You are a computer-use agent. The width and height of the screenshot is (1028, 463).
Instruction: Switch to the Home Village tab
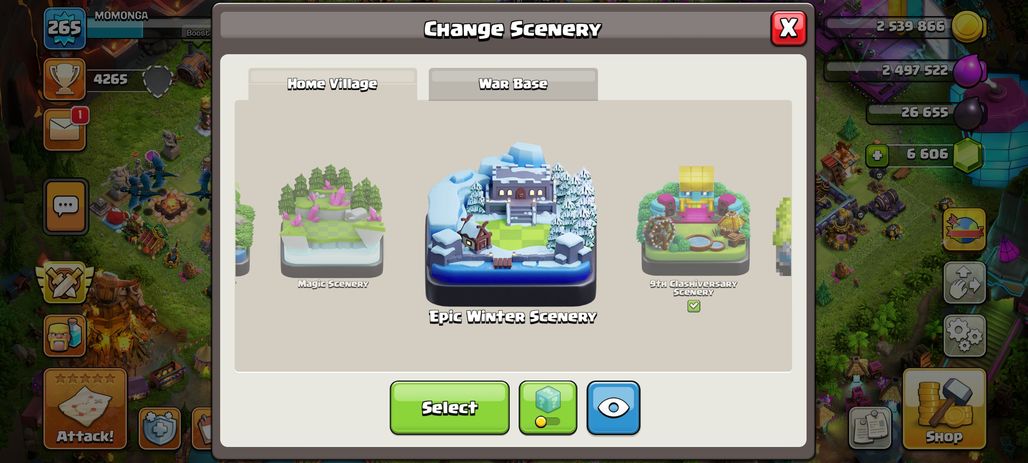pyautogui.click(x=332, y=84)
